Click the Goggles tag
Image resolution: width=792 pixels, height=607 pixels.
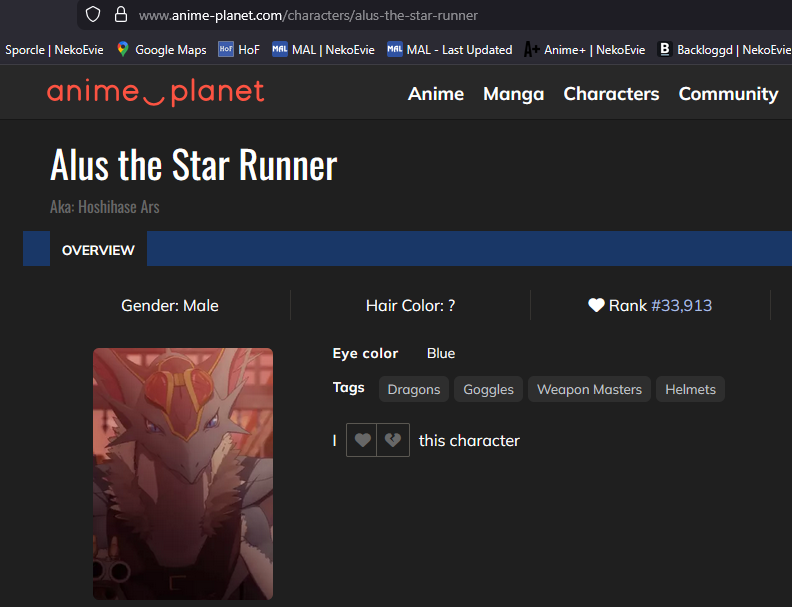click(488, 389)
